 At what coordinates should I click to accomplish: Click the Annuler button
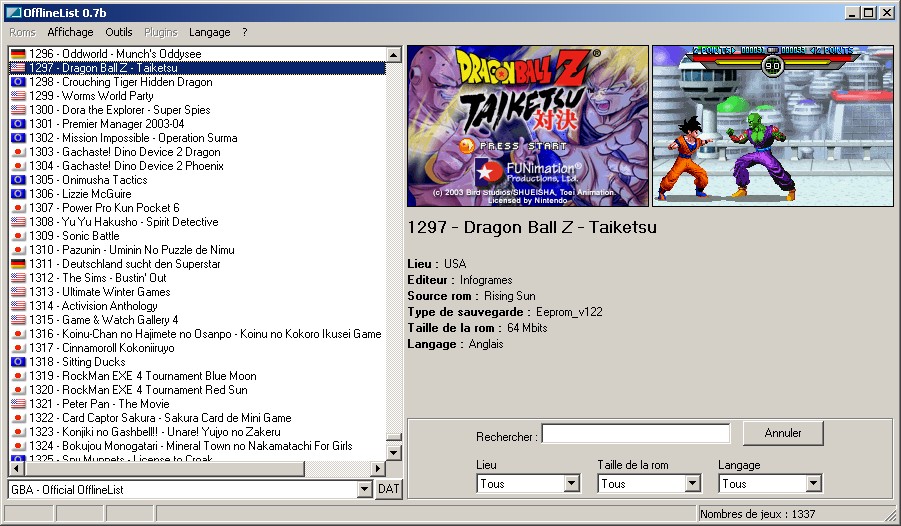783,433
